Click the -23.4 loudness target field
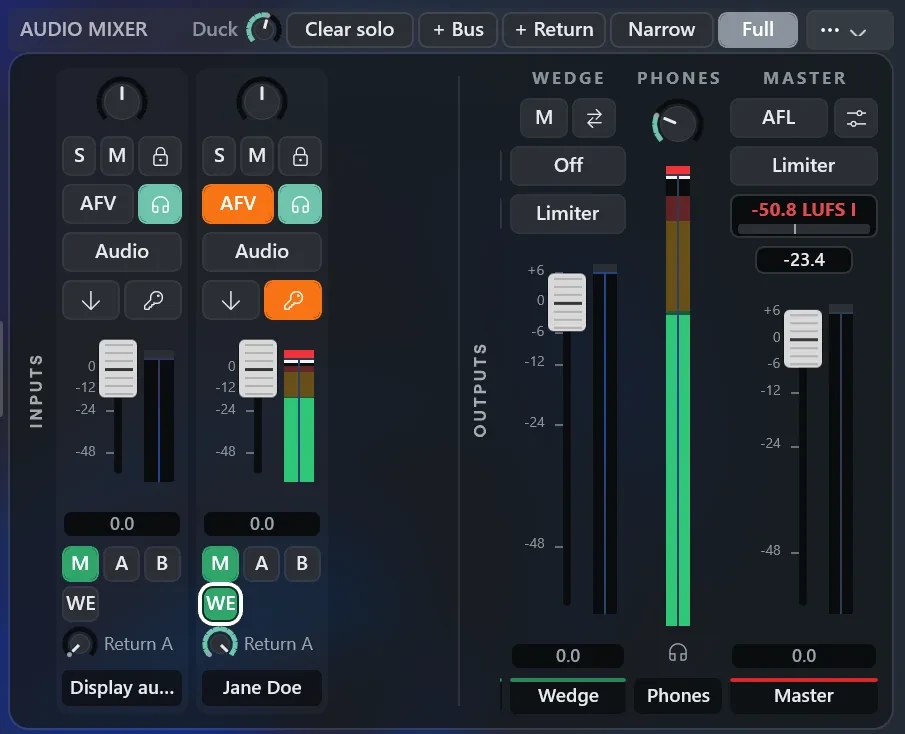 (803, 260)
